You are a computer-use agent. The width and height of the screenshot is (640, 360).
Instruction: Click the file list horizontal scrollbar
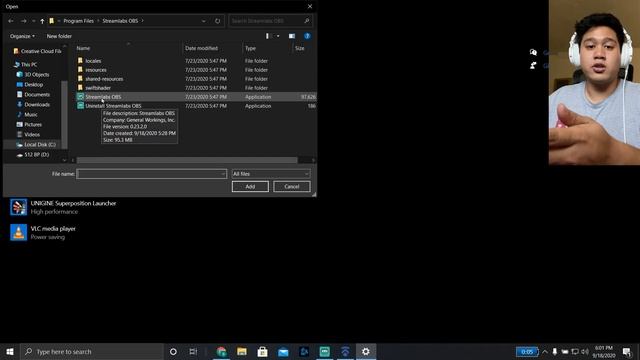187,160
